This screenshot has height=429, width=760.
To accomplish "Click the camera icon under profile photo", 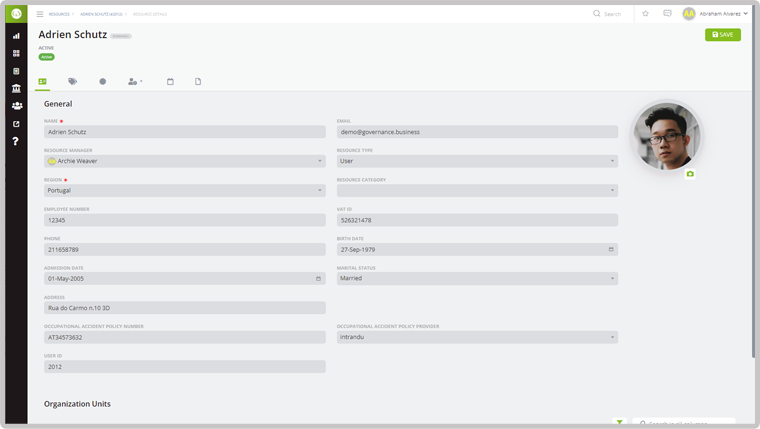I will coord(690,174).
